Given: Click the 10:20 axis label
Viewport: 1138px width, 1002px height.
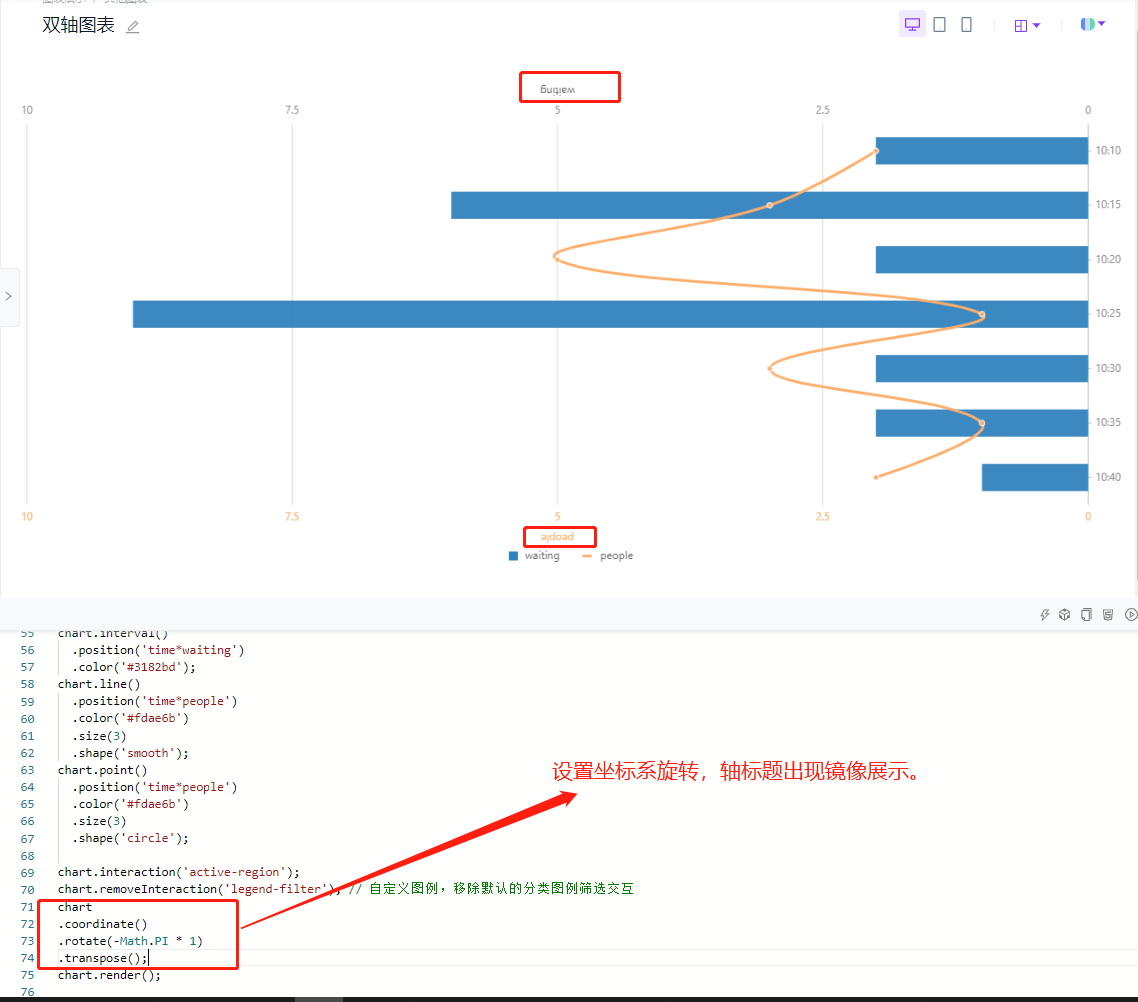Looking at the screenshot, I should point(1108,259).
